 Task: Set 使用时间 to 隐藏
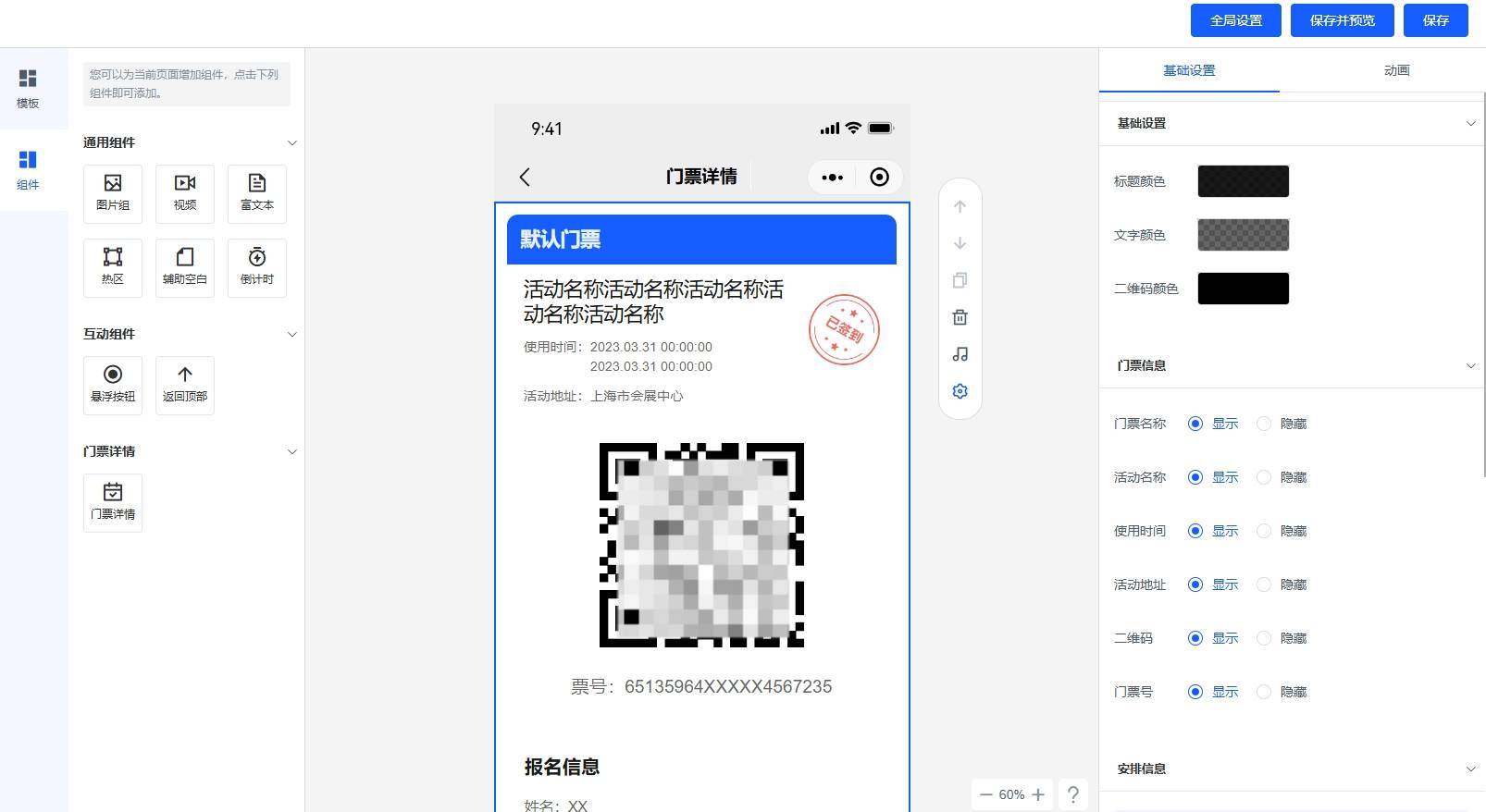(1282, 531)
